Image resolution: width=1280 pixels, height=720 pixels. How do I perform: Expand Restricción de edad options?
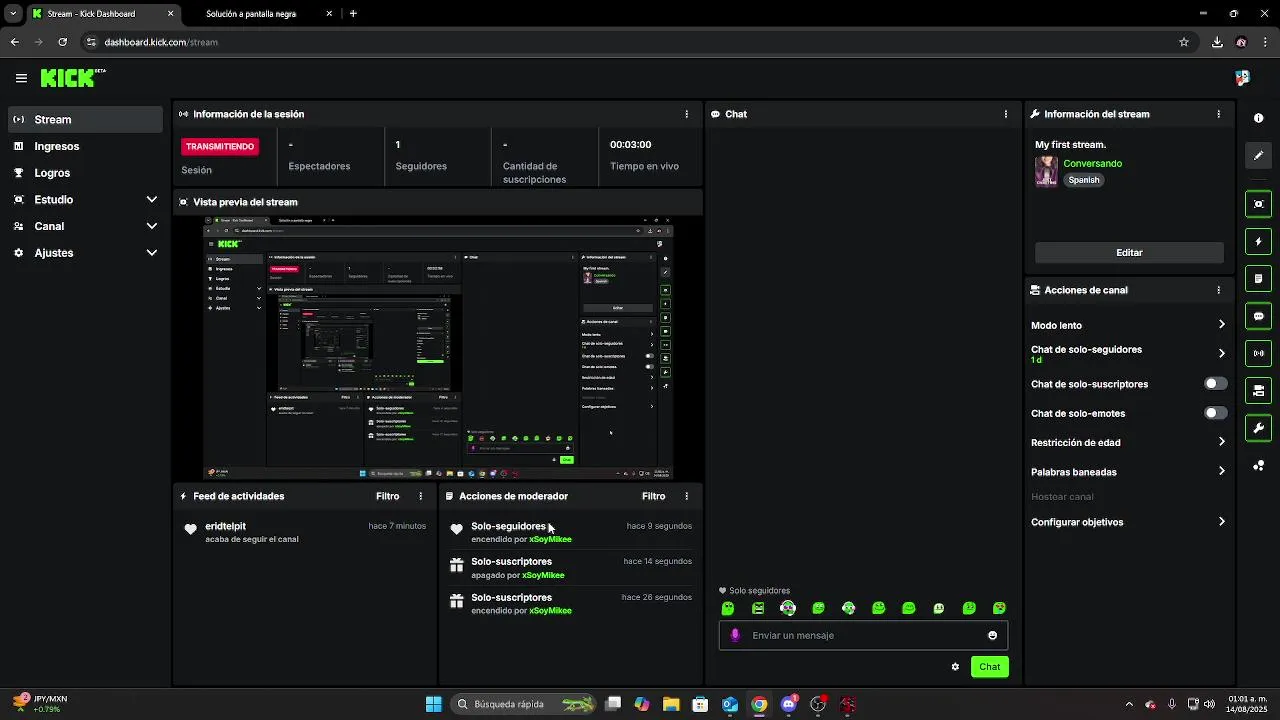pyautogui.click(x=1221, y=442)
